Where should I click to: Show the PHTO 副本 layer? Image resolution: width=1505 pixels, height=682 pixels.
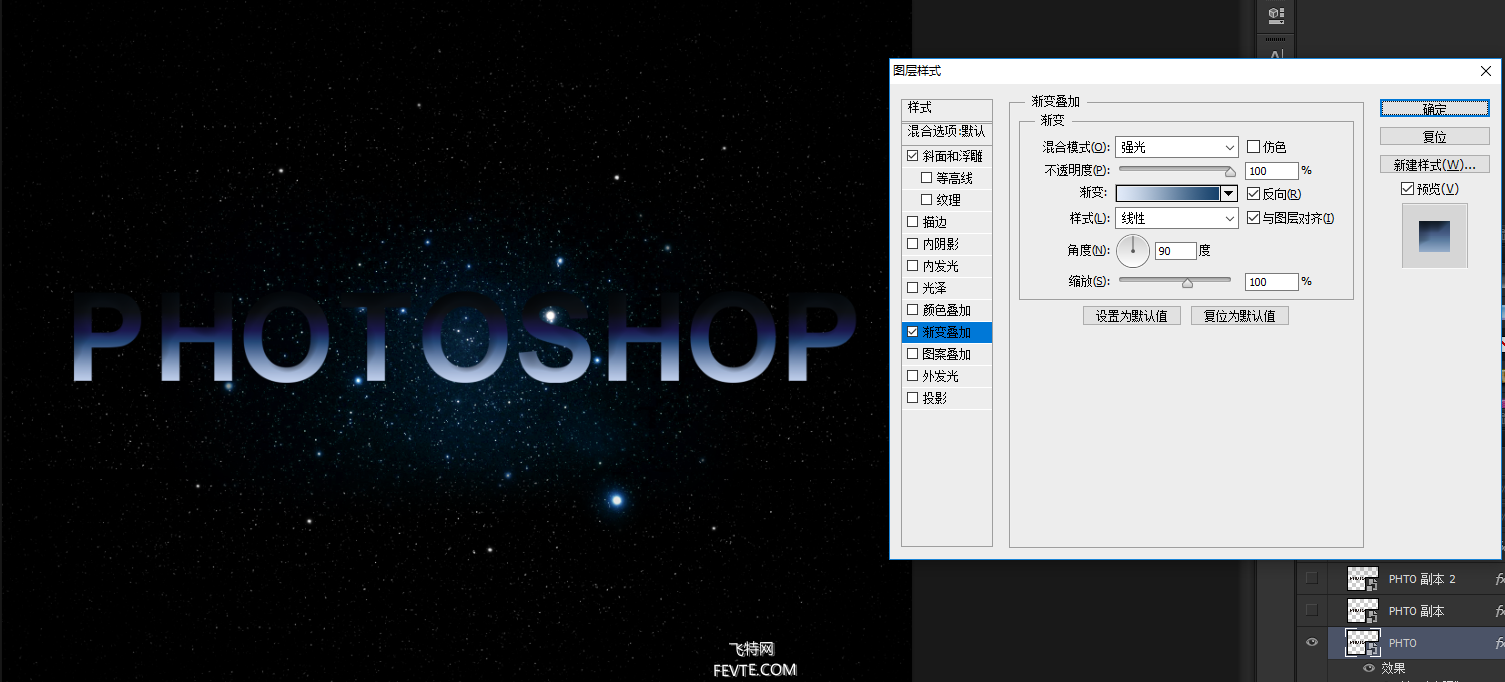pyautogui.click(x=1312, y=610)
